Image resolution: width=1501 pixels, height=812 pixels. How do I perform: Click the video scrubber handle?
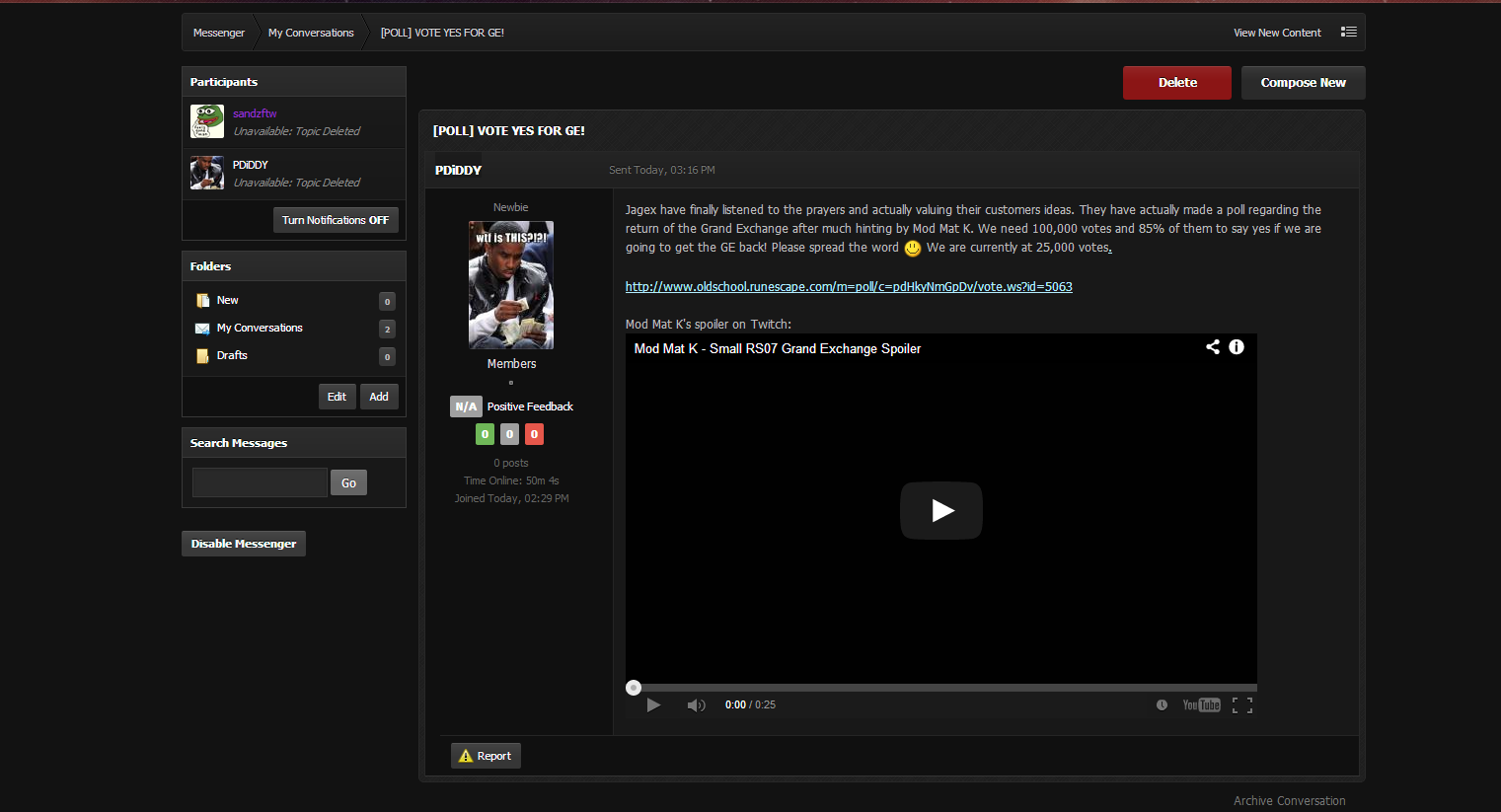[x=634, y=688]
